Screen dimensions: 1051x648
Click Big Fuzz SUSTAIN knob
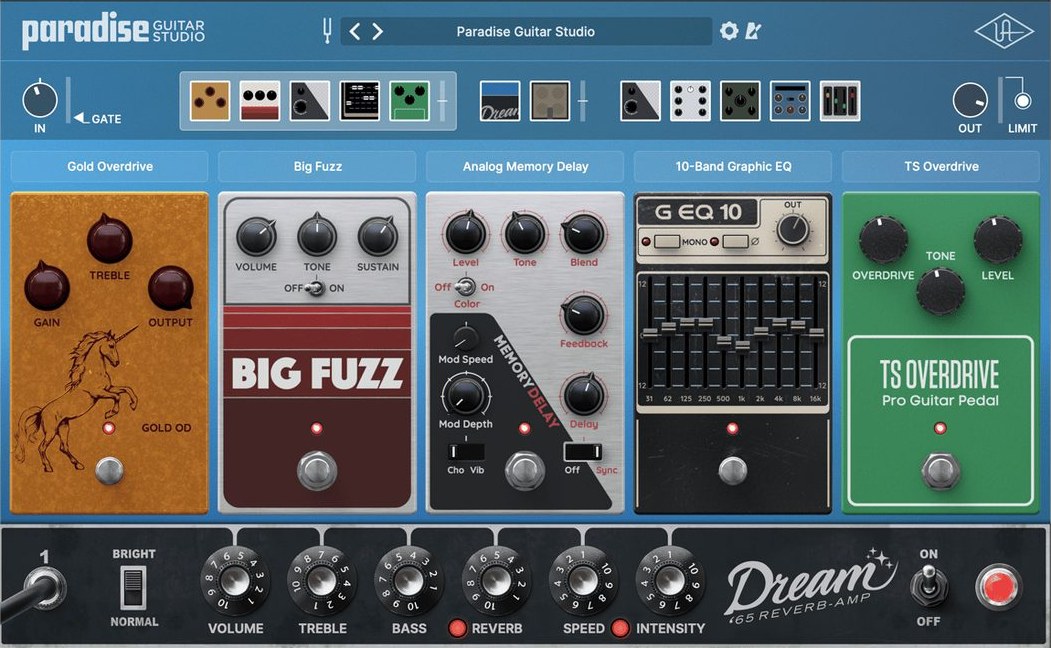378,236
